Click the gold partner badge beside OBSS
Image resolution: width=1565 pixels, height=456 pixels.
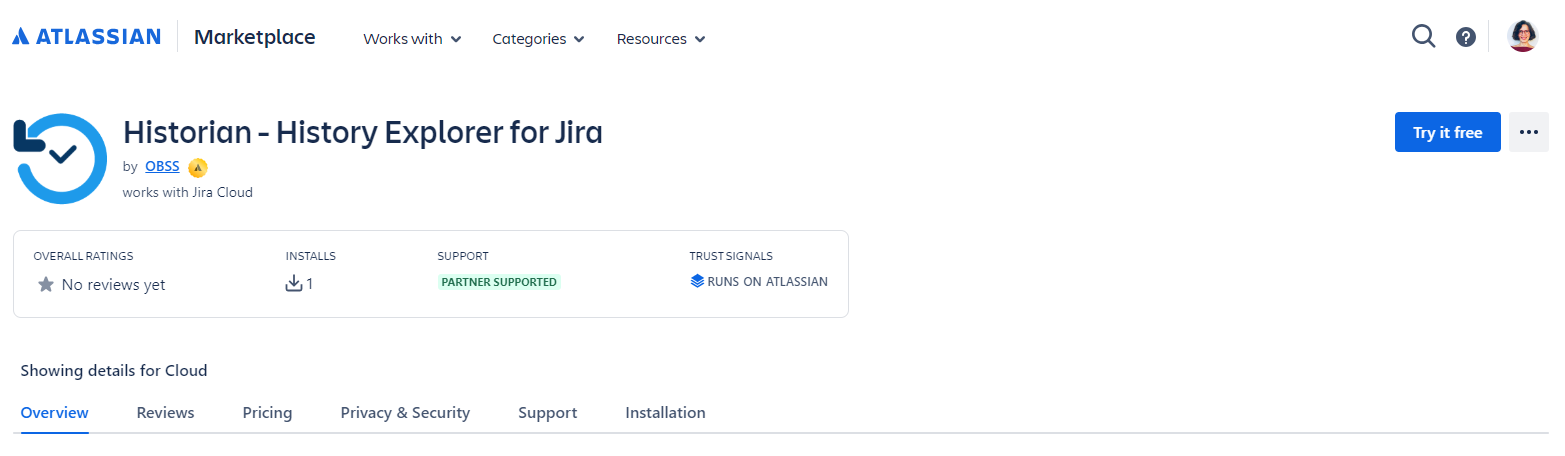coord(198,167)
